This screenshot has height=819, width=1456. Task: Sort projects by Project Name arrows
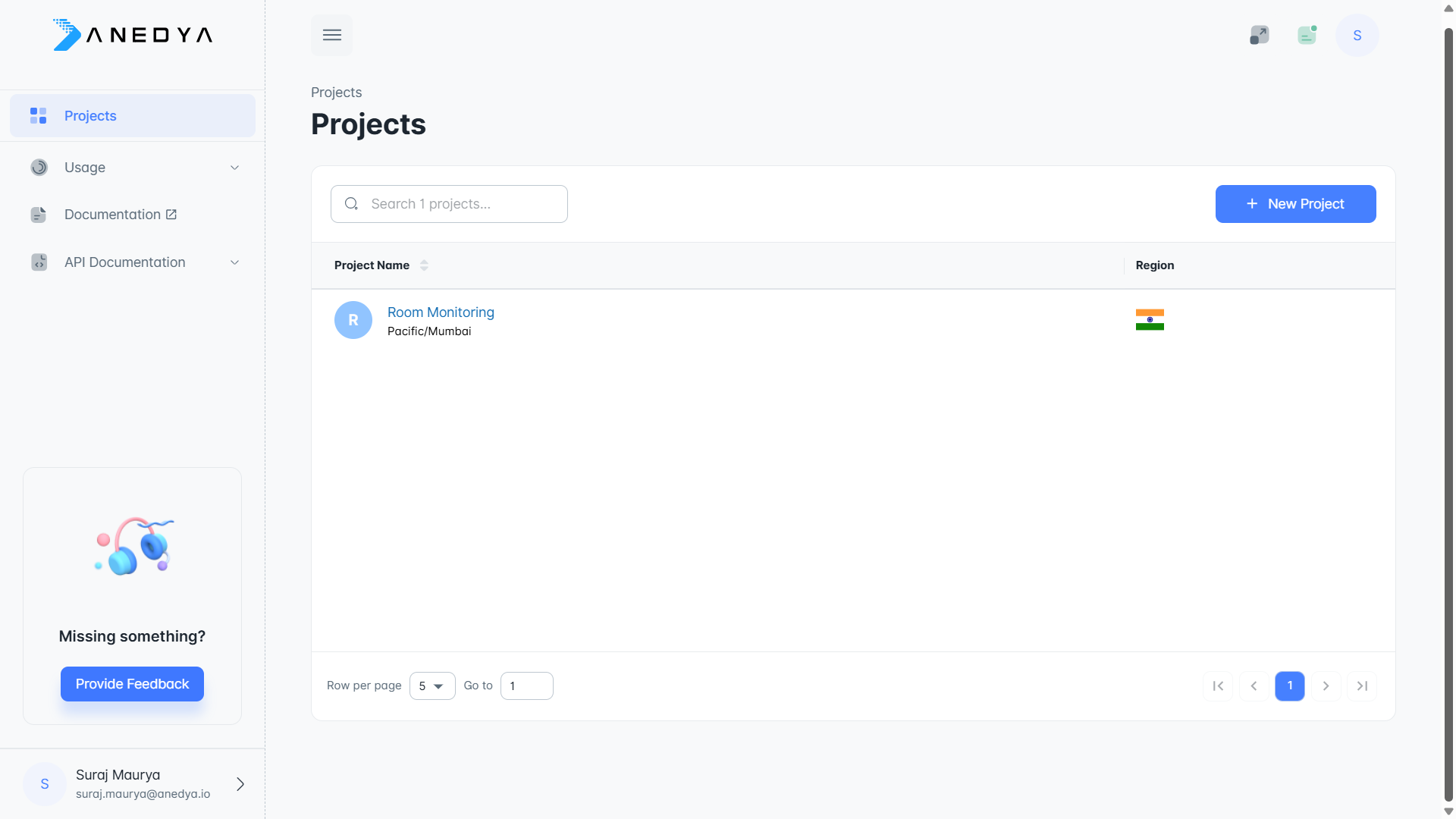coord(424,265)
